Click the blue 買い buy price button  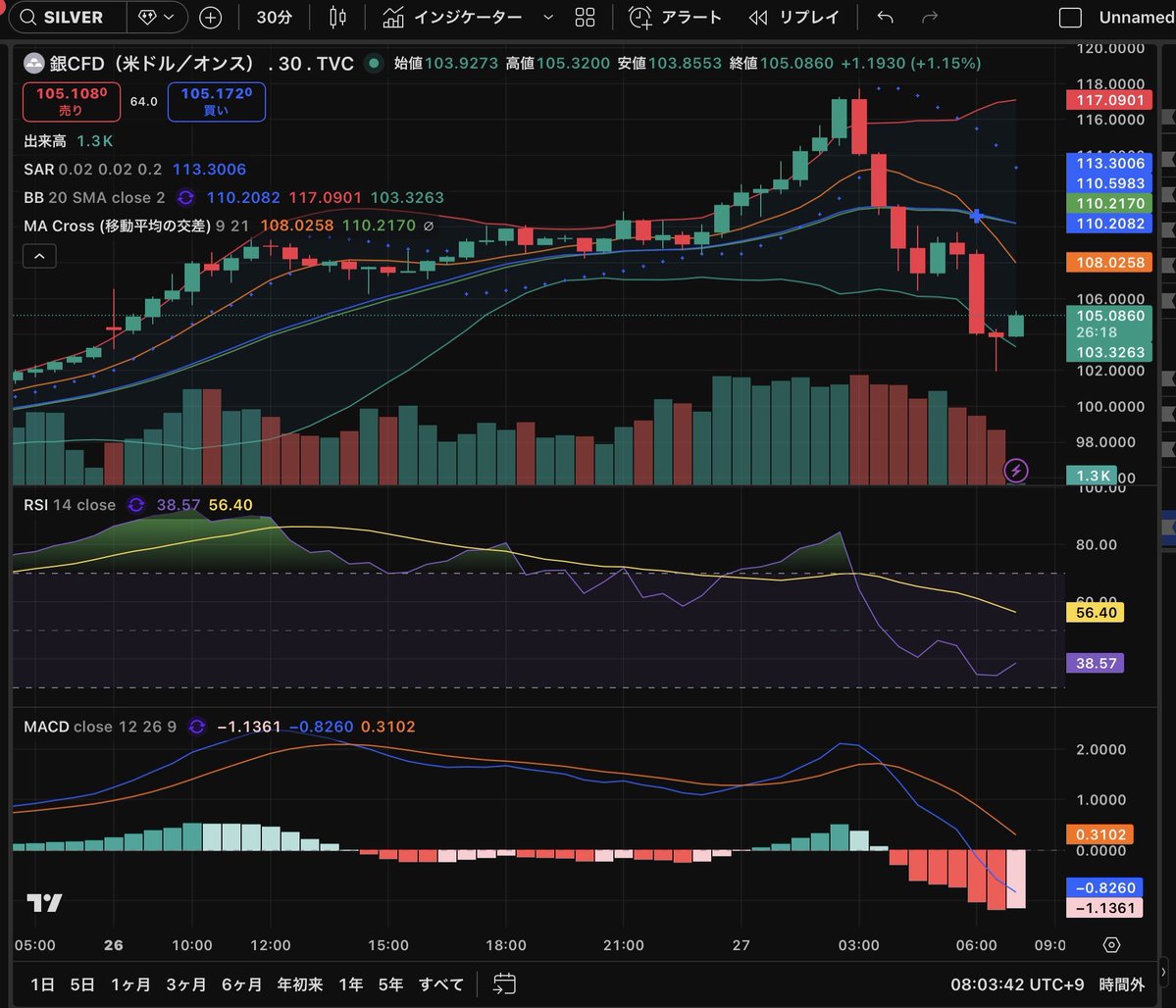point(216,101)
